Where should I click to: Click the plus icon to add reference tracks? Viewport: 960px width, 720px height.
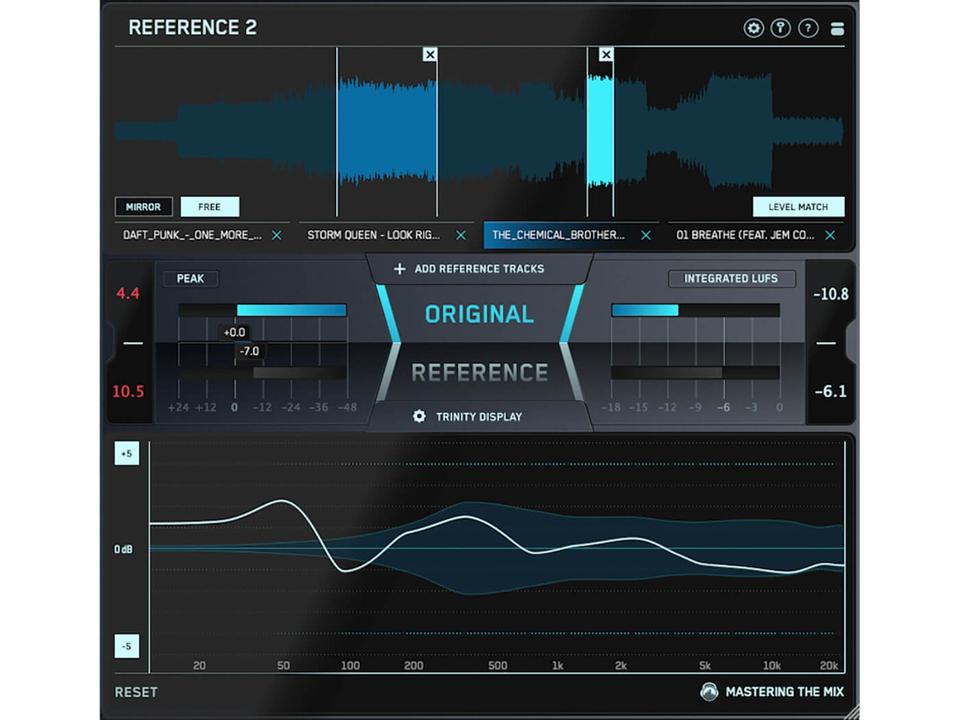pos(399,268)
